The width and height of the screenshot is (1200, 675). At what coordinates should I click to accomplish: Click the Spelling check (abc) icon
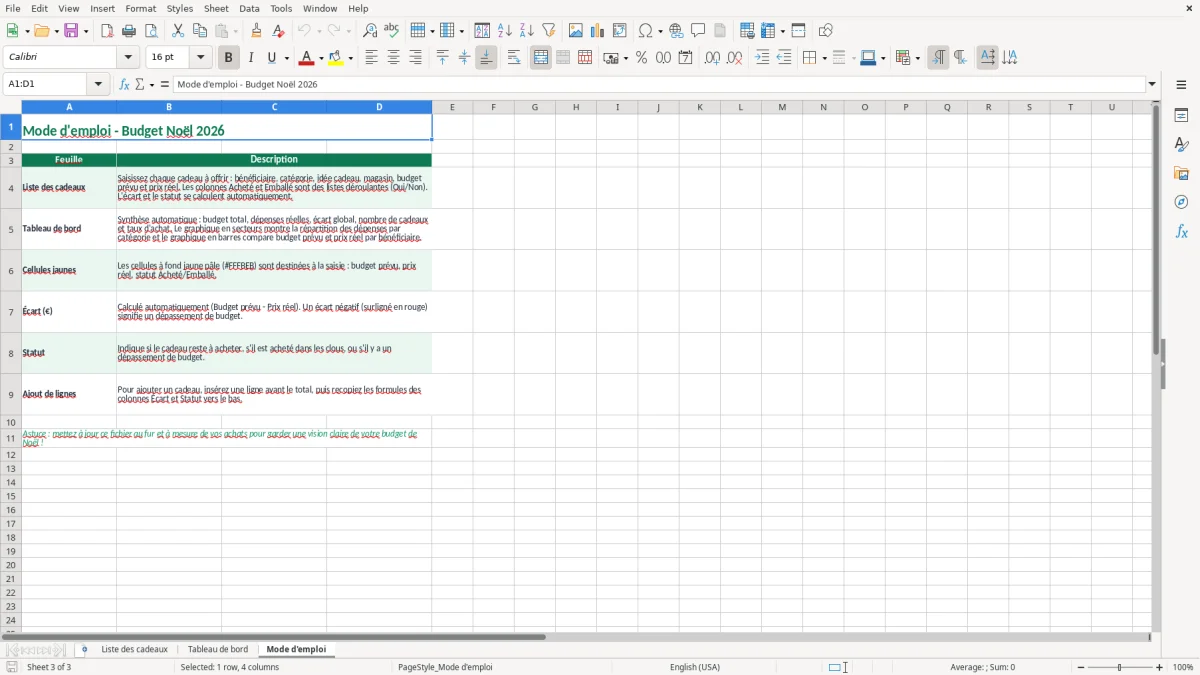tap(392, 31)
